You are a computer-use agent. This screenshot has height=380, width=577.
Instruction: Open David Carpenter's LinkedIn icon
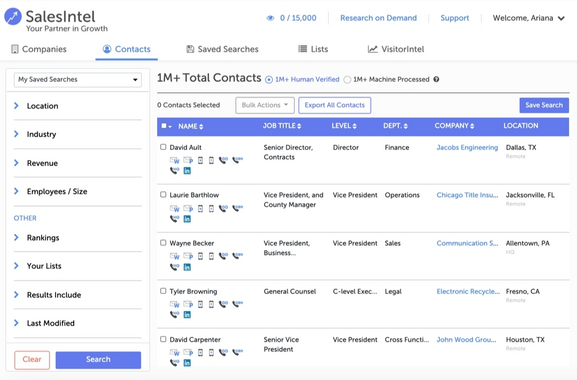pyautogui.click(x=187, y=363)
